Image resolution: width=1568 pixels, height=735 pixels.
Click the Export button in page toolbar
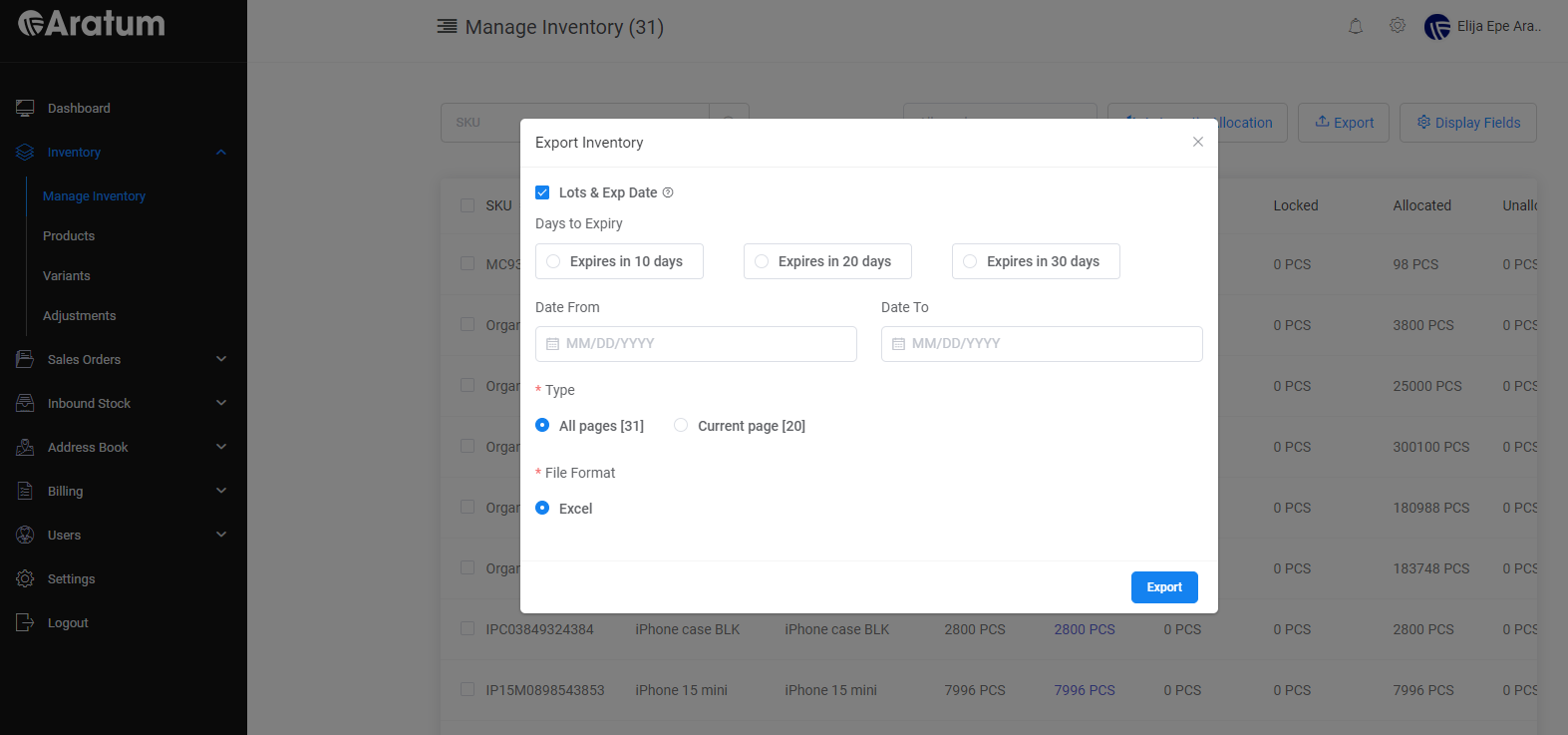[1344, 123]
